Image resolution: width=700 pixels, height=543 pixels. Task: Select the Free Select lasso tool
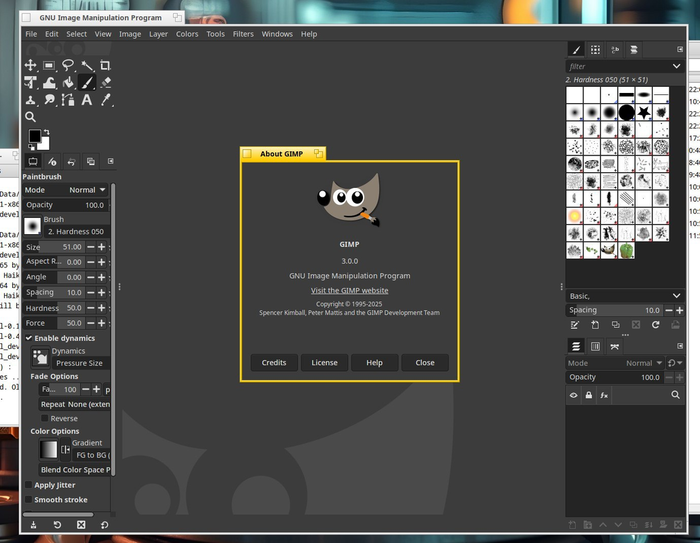(68, 65)
